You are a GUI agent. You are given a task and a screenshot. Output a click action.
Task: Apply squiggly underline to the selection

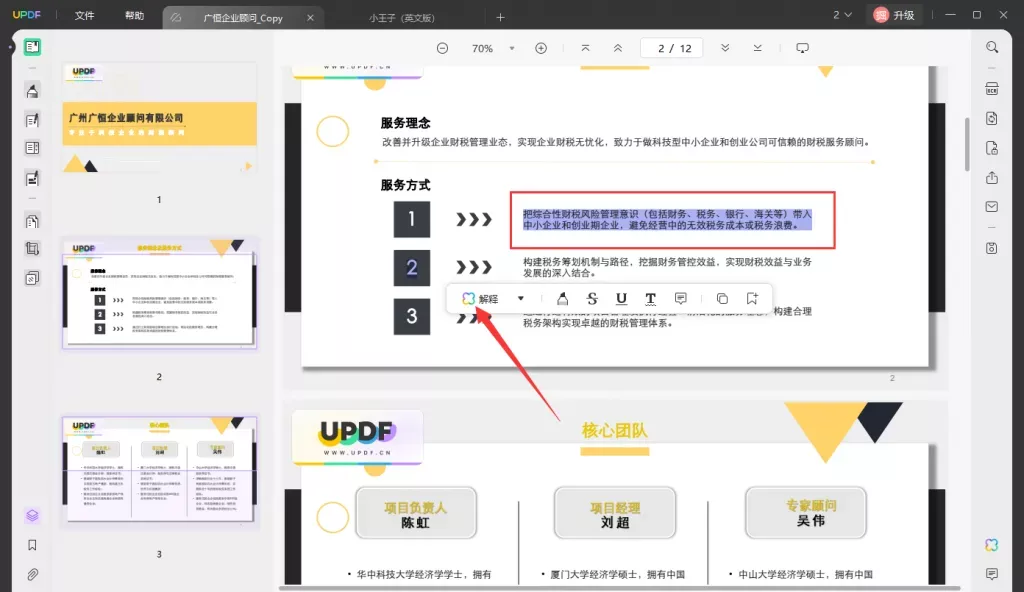coord(650,298)
